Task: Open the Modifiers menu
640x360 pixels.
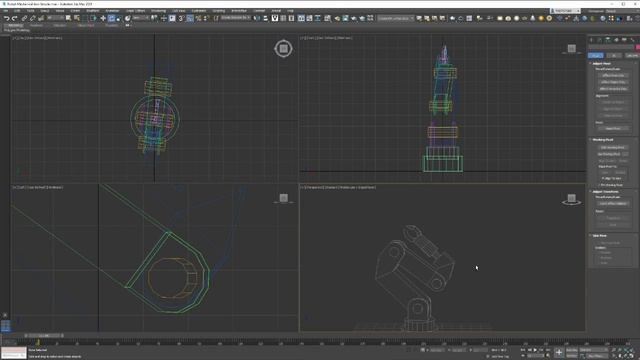Action: pyautogui.click(x=93, y=11)
